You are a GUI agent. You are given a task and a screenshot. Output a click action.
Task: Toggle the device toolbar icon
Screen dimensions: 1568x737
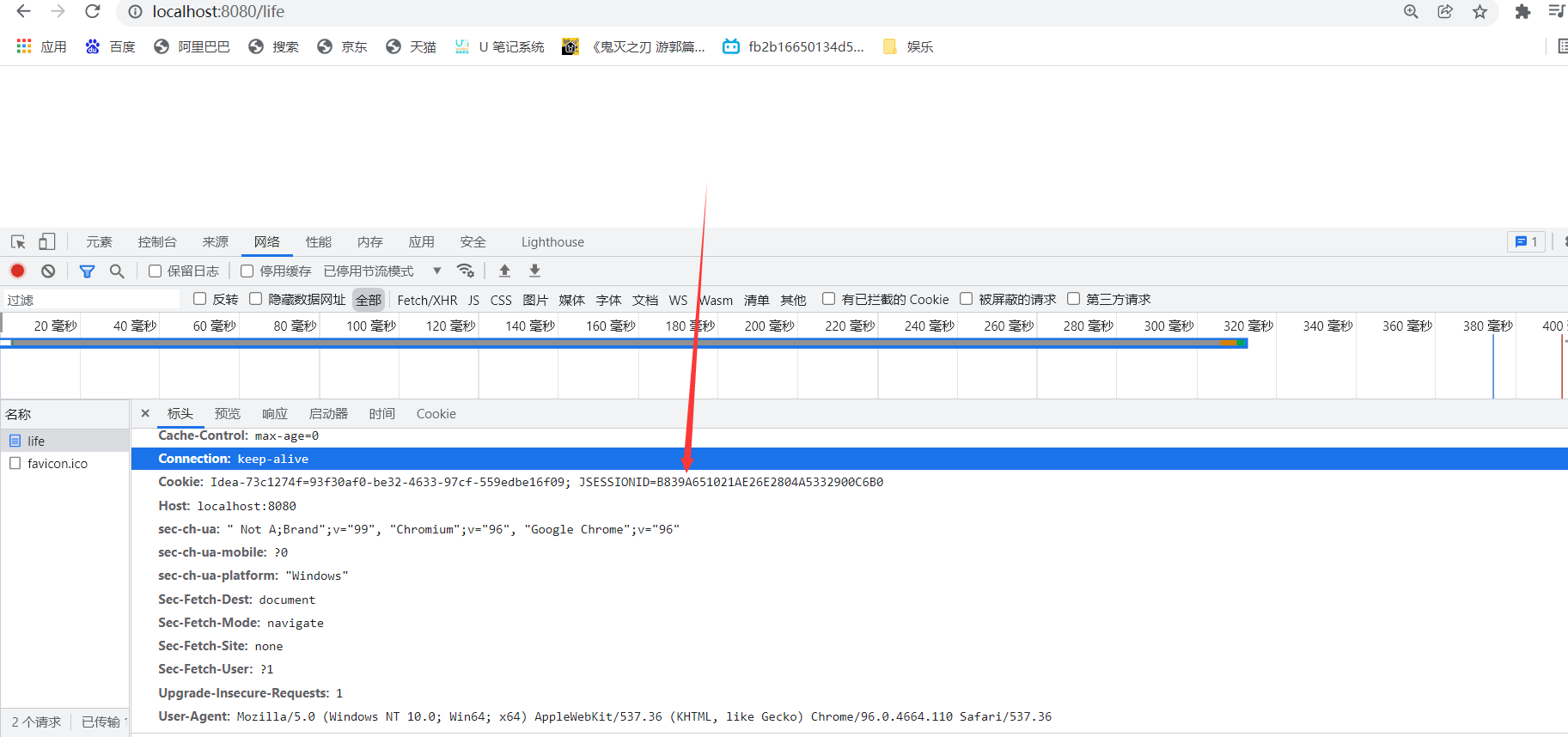pos(47,242)
